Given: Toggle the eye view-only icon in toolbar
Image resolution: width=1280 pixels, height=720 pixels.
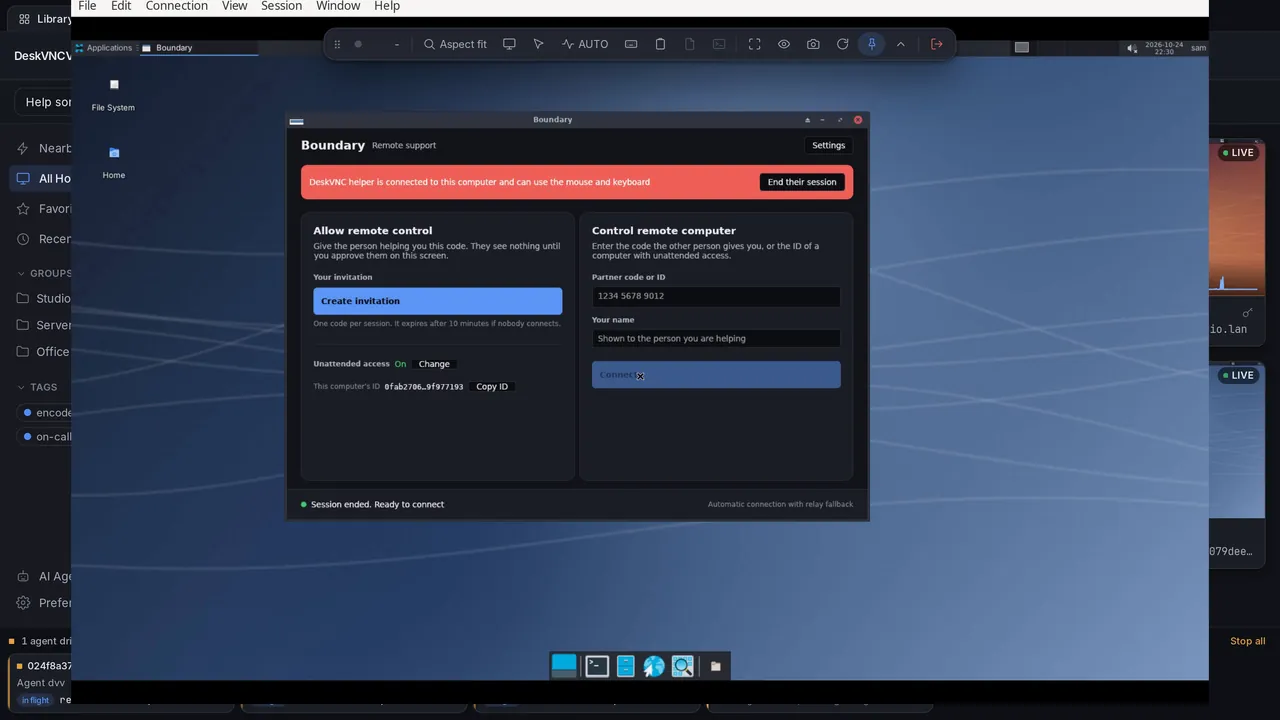Looking at the screenshot, I should 784,44.
